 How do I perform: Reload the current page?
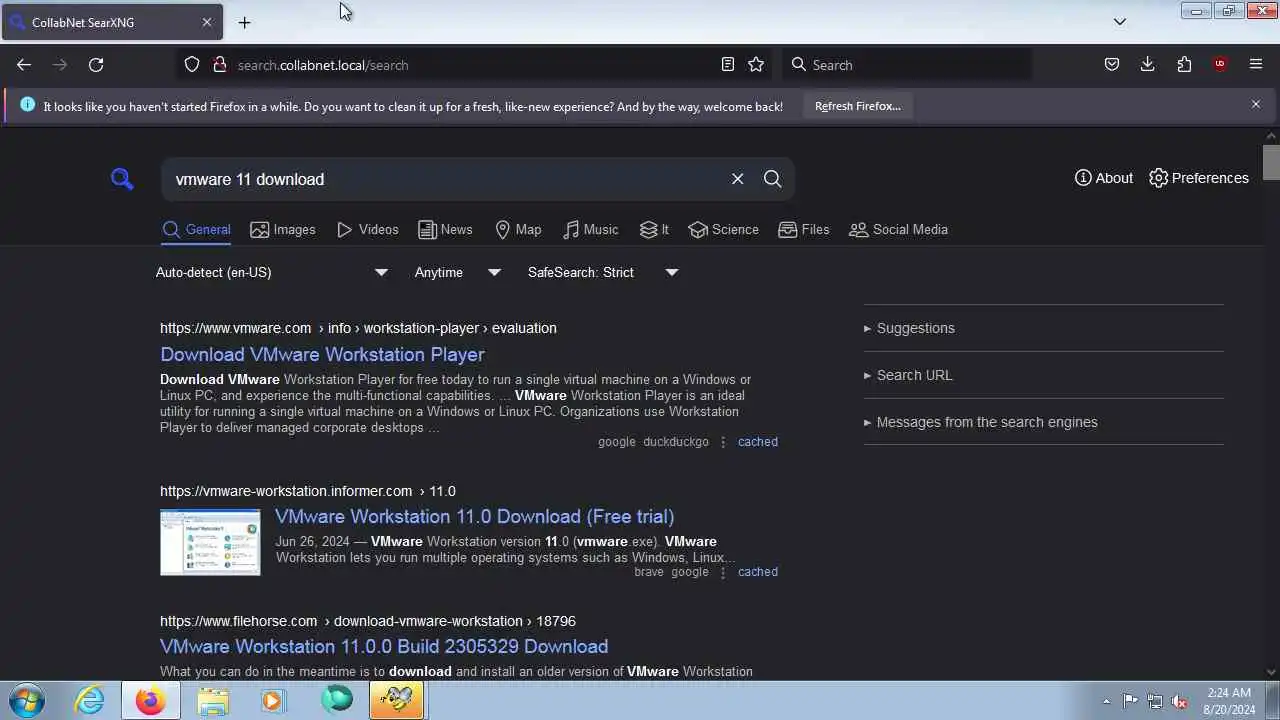(x=96, y=65)
